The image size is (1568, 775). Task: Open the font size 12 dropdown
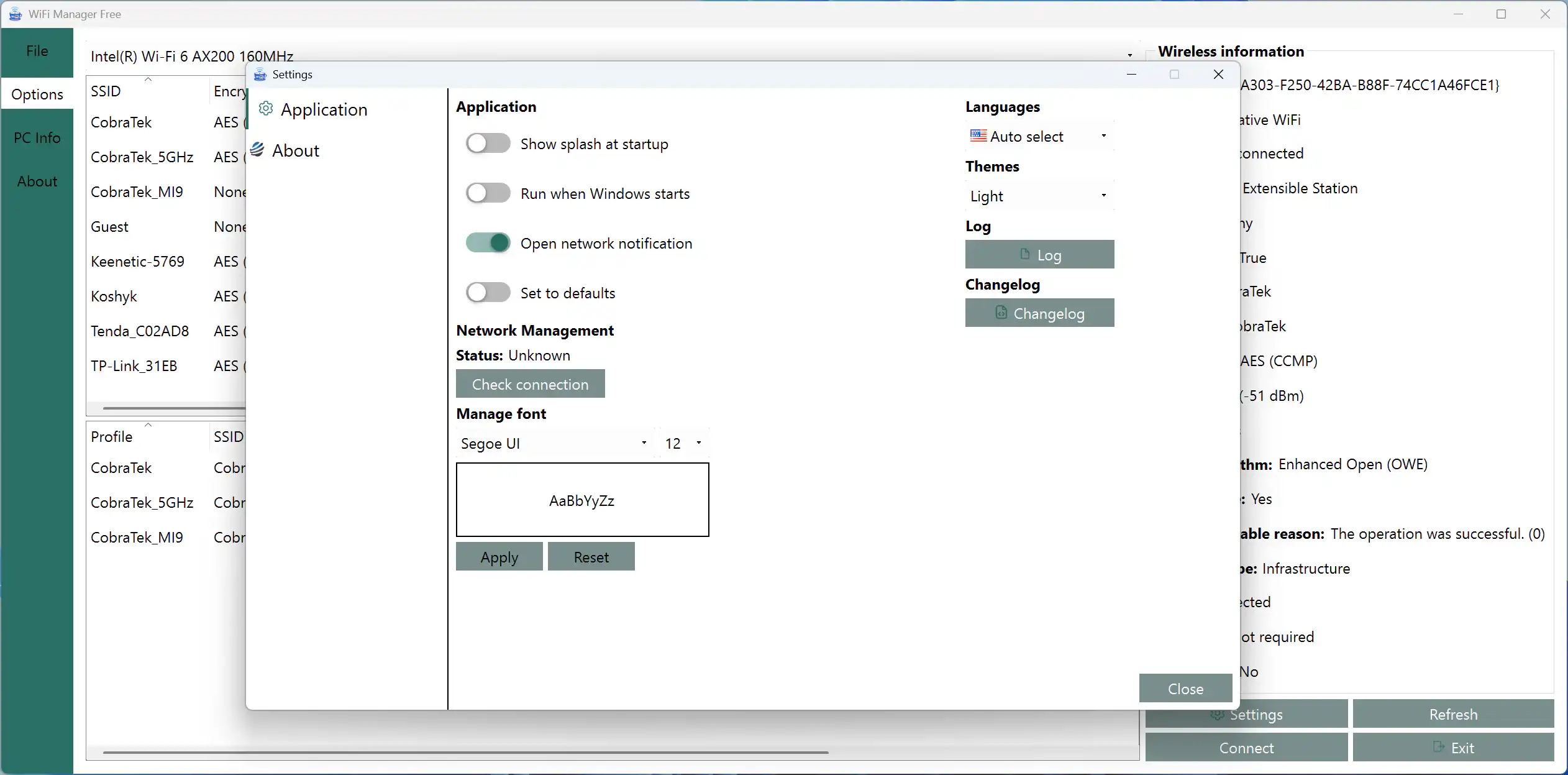pyautogui.click(x=683, y=443)
